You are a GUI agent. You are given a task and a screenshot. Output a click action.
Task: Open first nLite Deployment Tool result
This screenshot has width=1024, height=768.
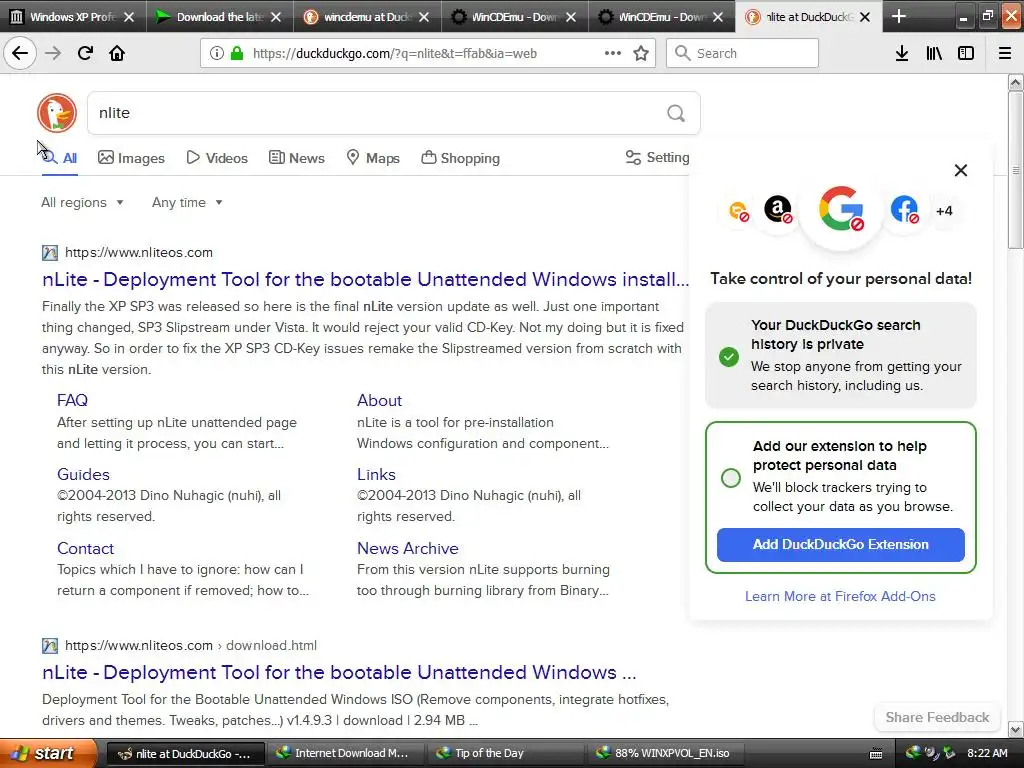tap(365, 280)
